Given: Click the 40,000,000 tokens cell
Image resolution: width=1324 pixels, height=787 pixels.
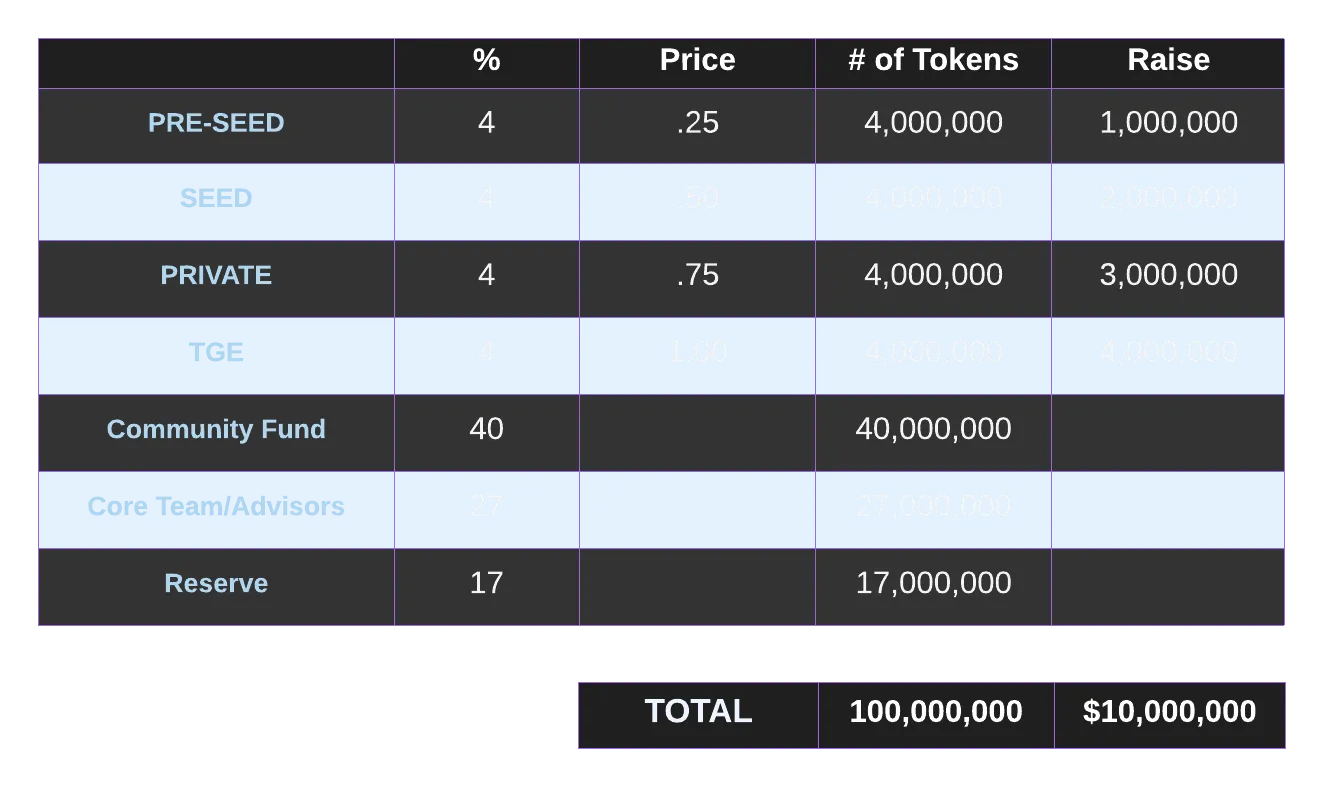Looking at the screenshot, I should point(933,429).
